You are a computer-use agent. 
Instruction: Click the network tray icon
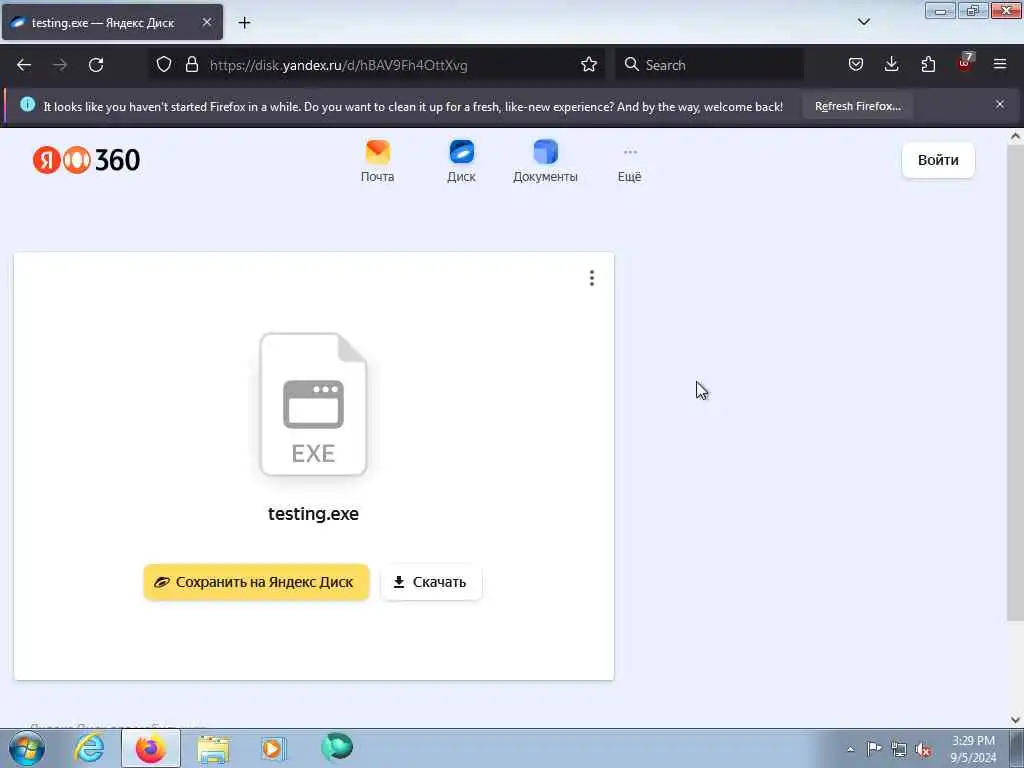click(899, 750)
